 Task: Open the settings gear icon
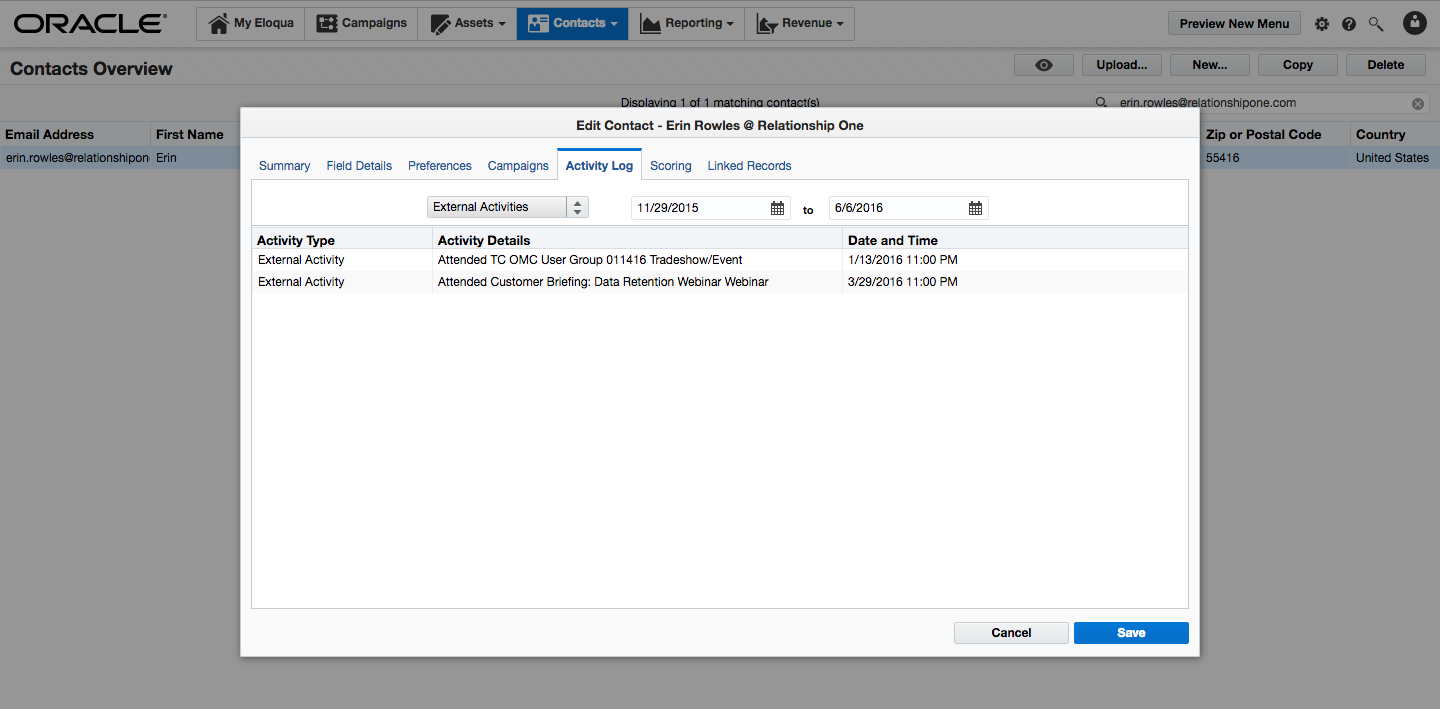pos(1321,23)
